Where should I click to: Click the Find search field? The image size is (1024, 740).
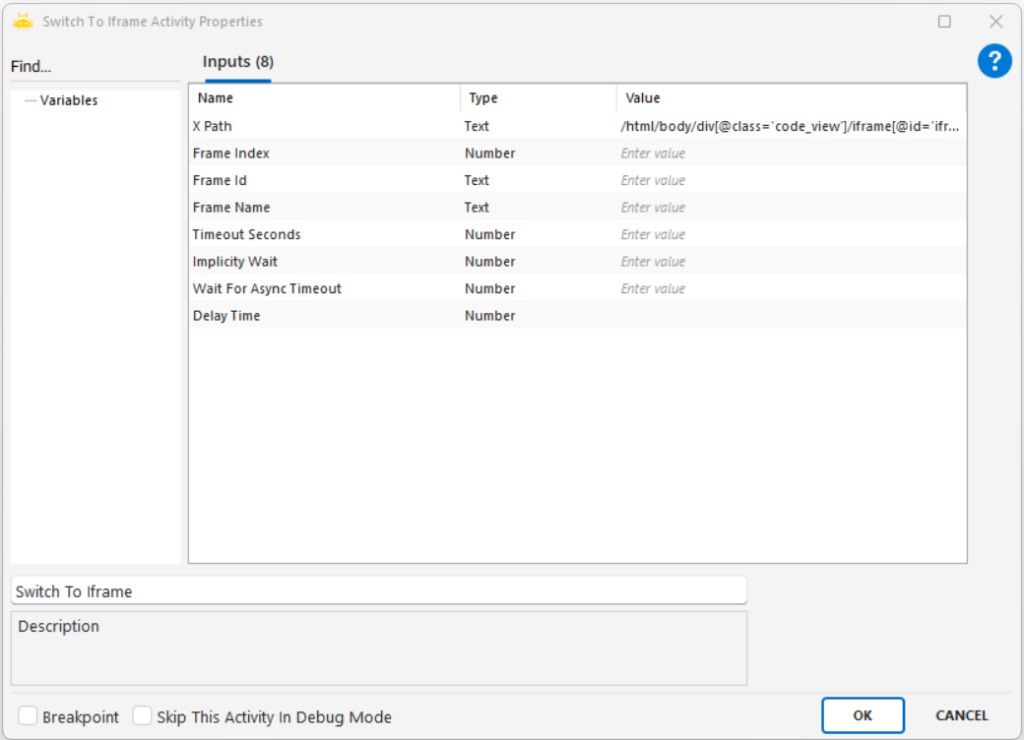click(95, 67)
